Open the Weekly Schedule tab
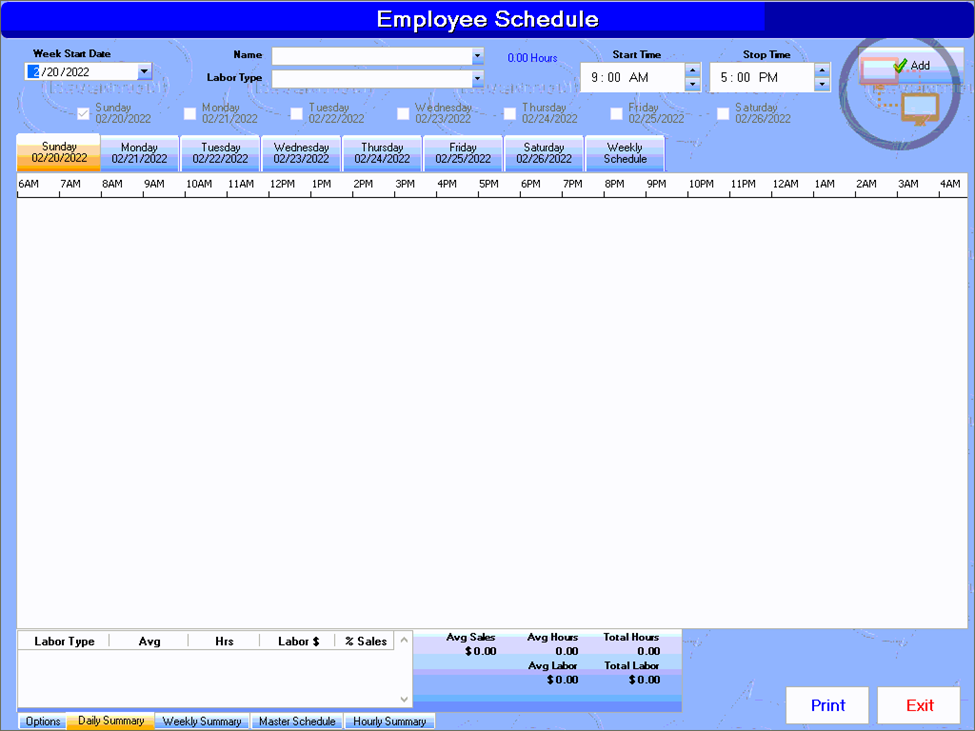This screenshot has height=731, width=975. [625, 153]
